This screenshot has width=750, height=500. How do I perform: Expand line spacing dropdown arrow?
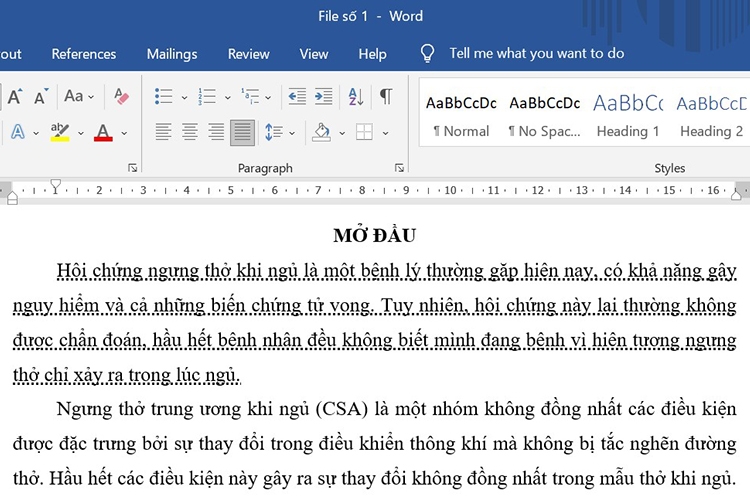(292, 133)
